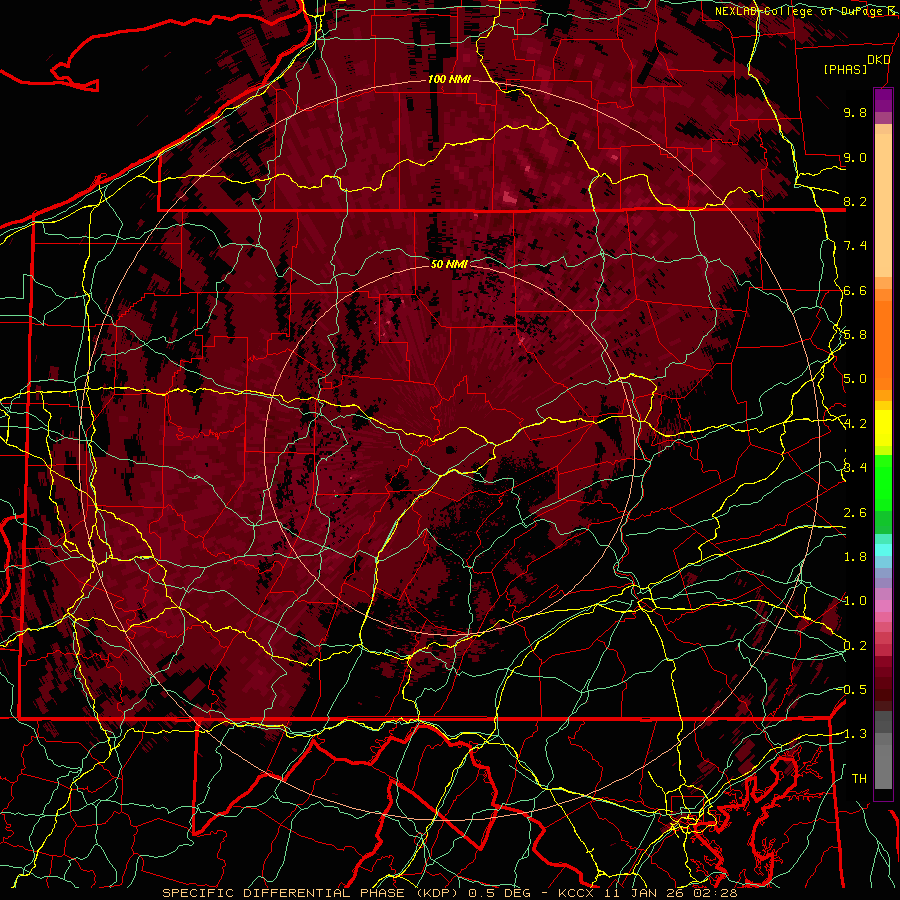
Task: Click the 9.0 value on the color scale
Action: (855, 157)
